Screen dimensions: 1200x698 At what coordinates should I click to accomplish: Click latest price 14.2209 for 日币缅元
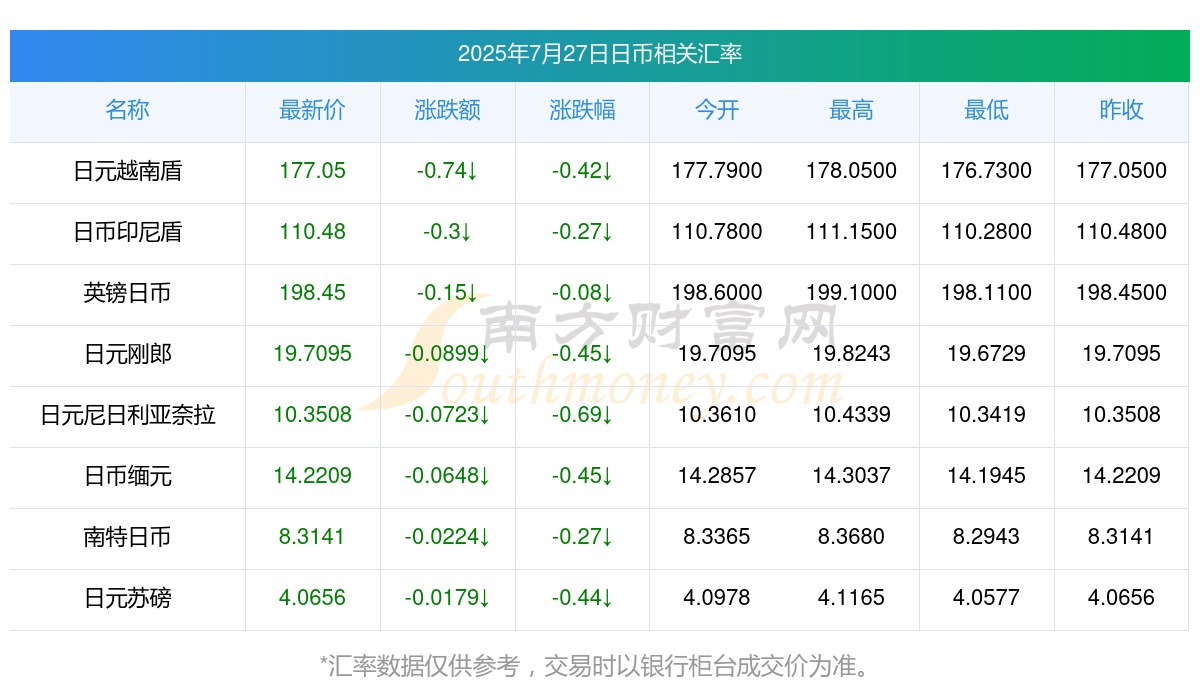click(x=313, y=476)
